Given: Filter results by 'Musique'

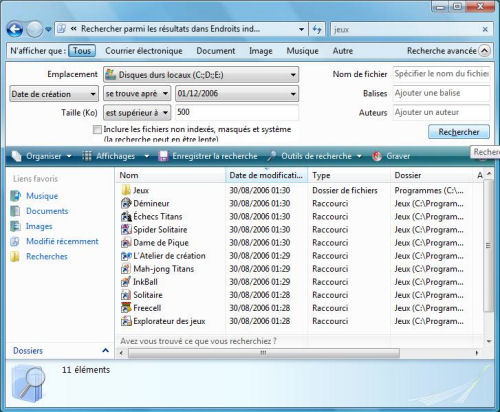Looking at the screenshot, I should pos(302,51).
